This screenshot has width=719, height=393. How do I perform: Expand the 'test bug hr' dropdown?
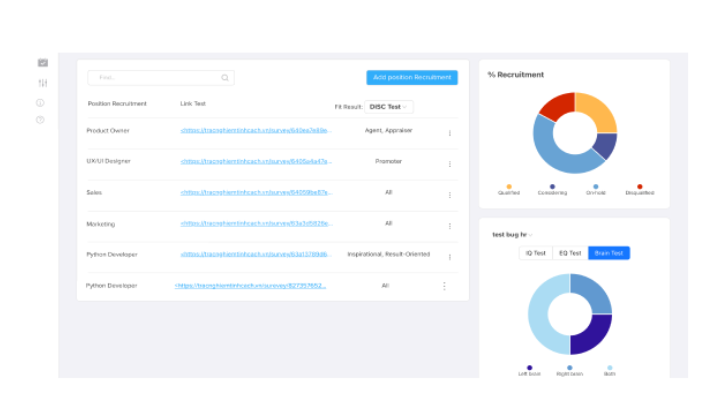pyautogui.click(x=512, y=234)
